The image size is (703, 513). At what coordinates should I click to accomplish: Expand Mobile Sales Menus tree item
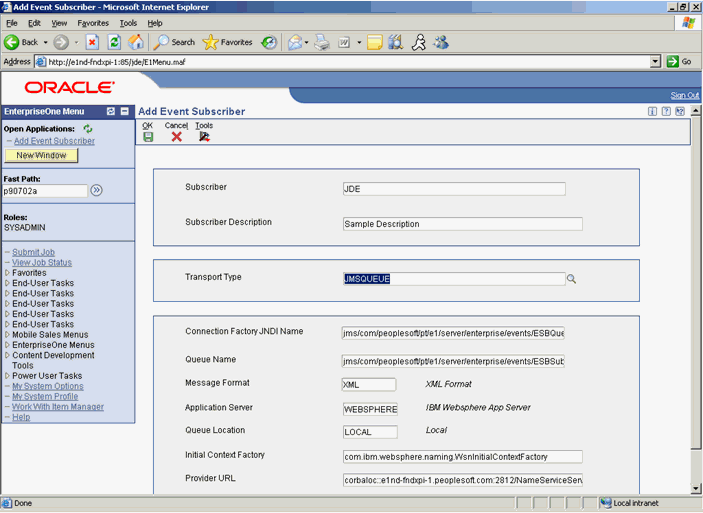[7, 335]
